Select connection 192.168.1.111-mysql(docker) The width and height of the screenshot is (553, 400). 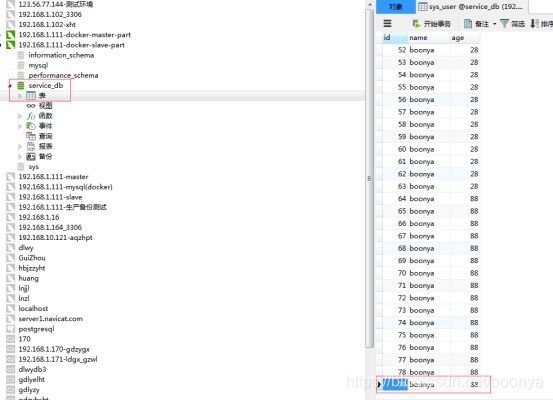point(65,187)
